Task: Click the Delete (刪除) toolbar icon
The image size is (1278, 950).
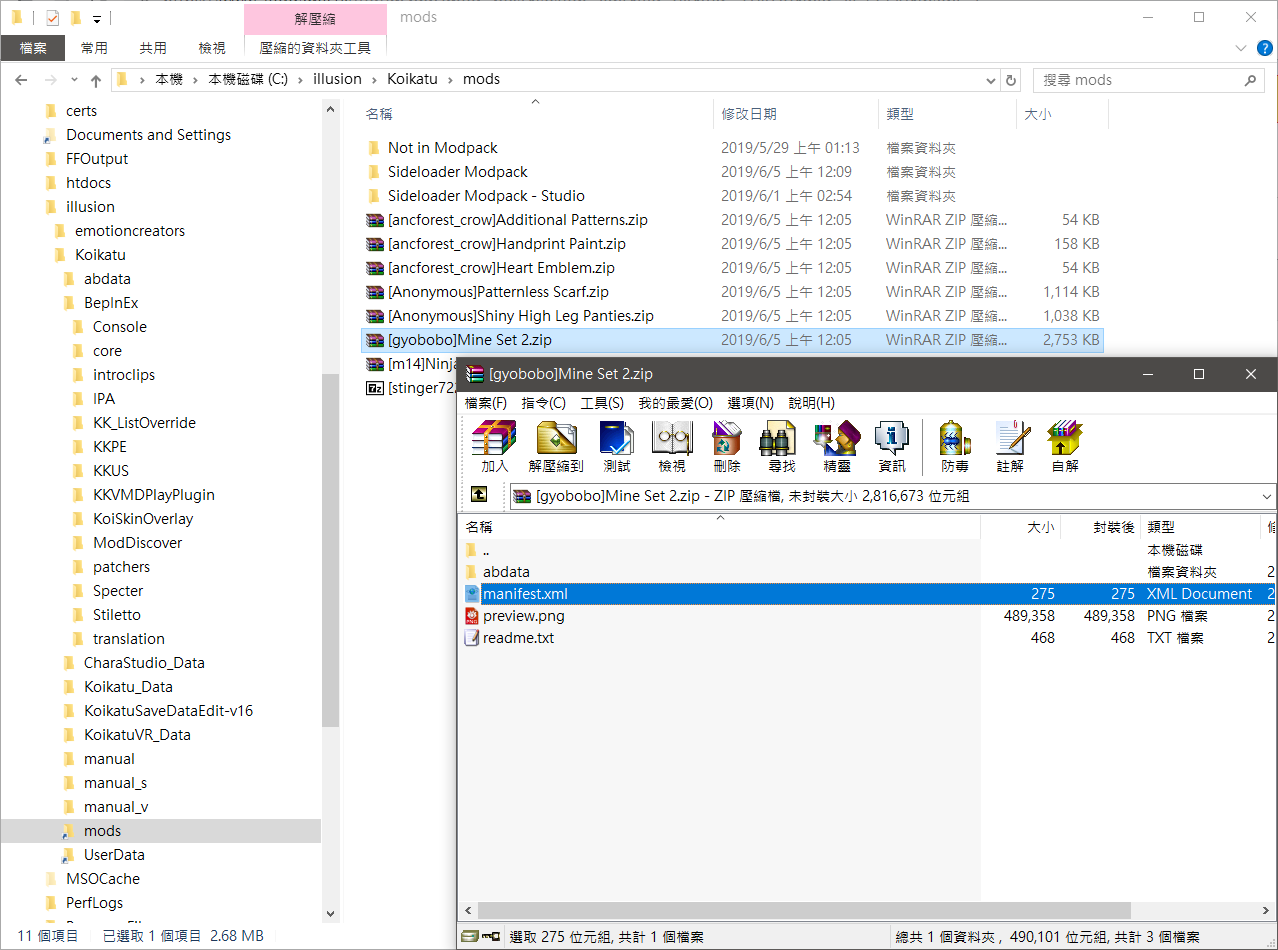Action: (727, 445)
